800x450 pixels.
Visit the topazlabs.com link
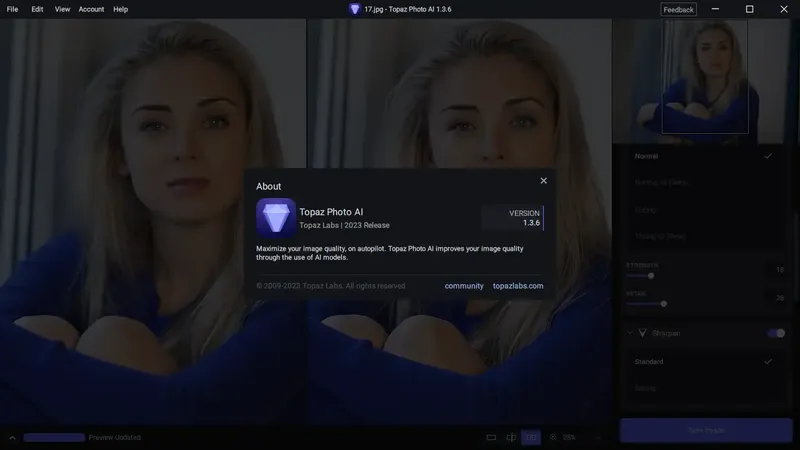[518, 286]
